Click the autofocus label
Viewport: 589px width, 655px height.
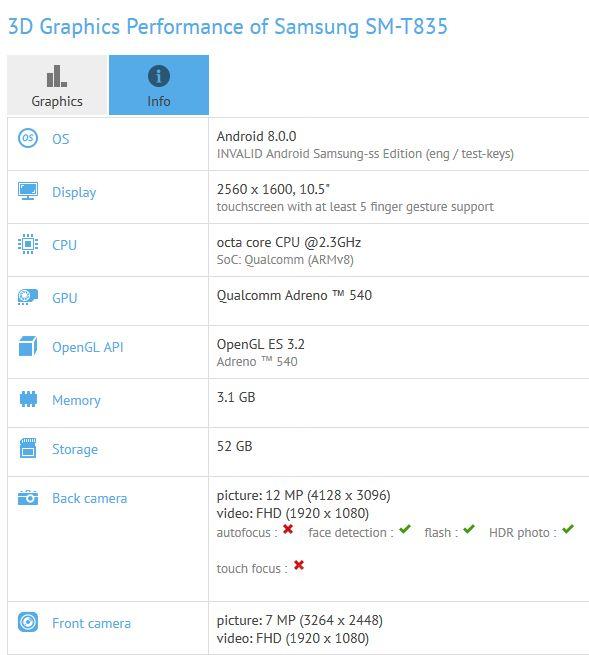pyautogui.click(x=247, y=533)
